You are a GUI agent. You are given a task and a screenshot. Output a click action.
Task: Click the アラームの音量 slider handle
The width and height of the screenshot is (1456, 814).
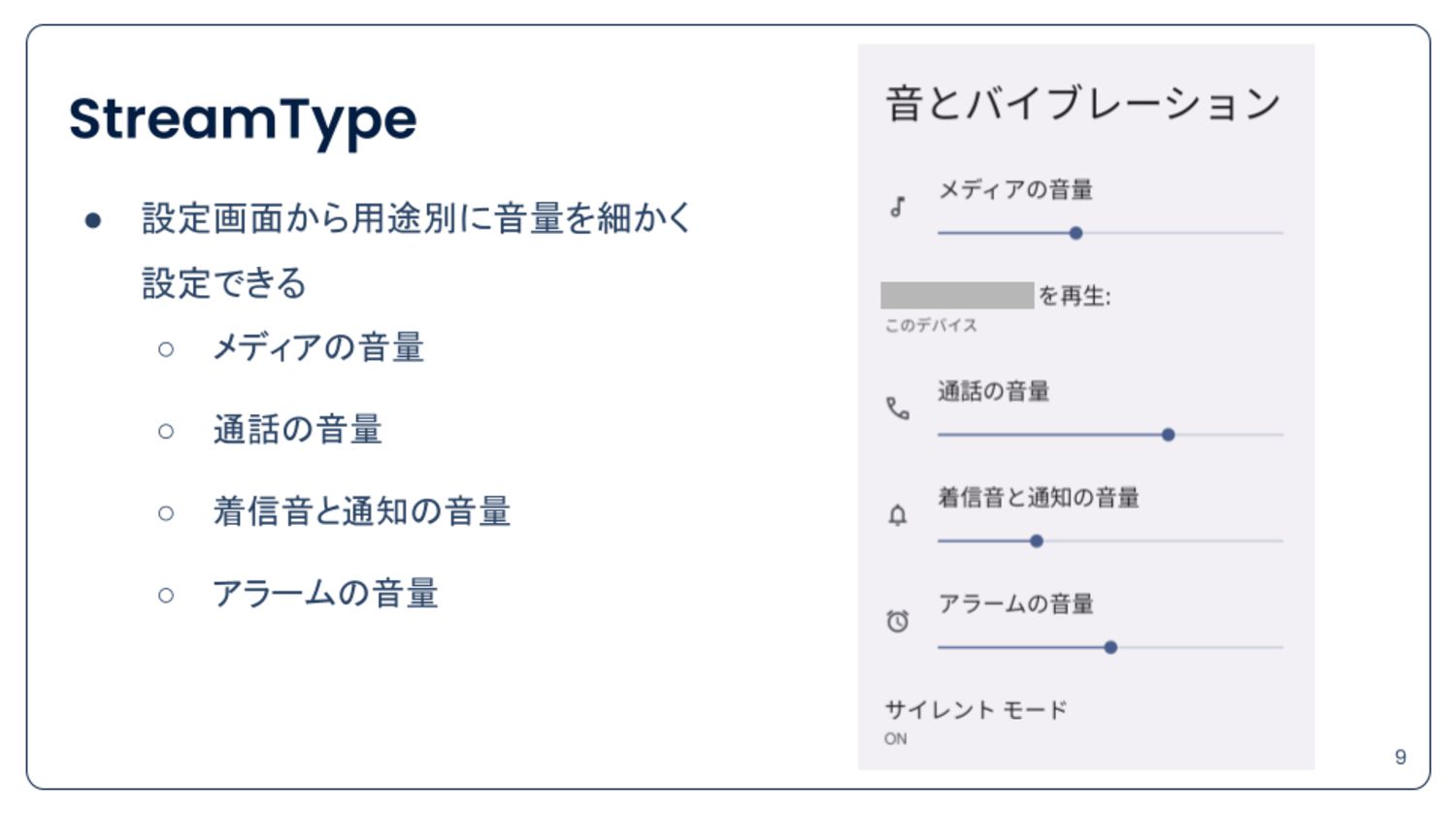[x=1110, y=647]
